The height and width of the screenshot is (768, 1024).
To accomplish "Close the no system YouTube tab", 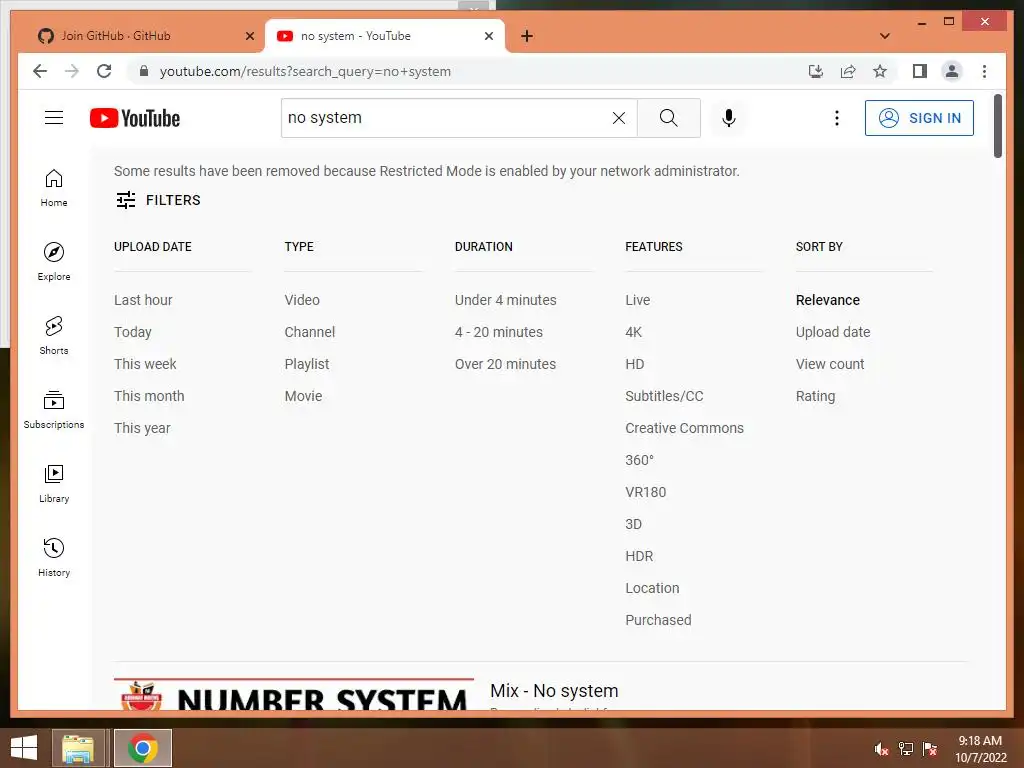I will coord(488,36).
